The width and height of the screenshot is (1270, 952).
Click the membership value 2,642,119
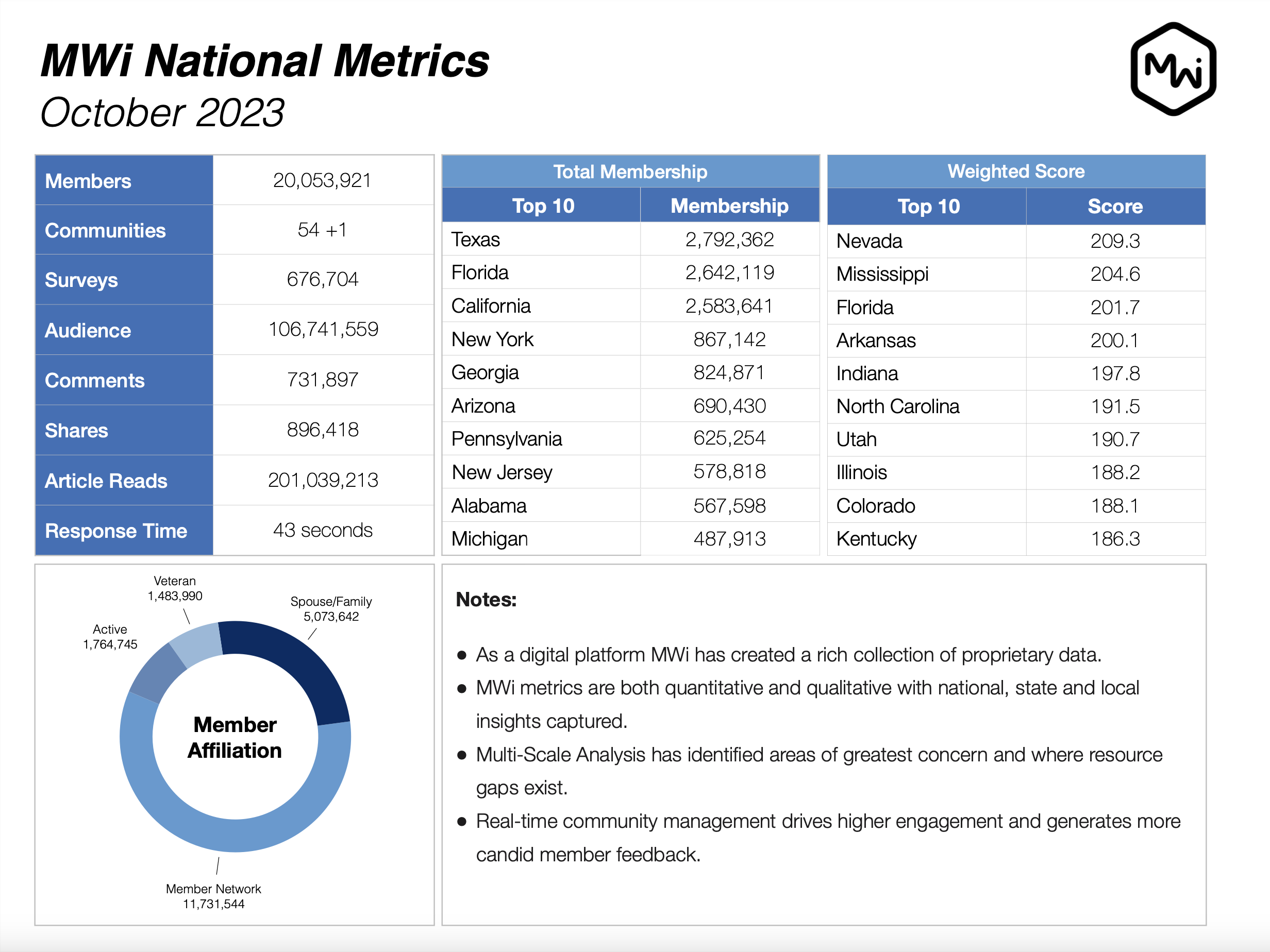point(730,273)
